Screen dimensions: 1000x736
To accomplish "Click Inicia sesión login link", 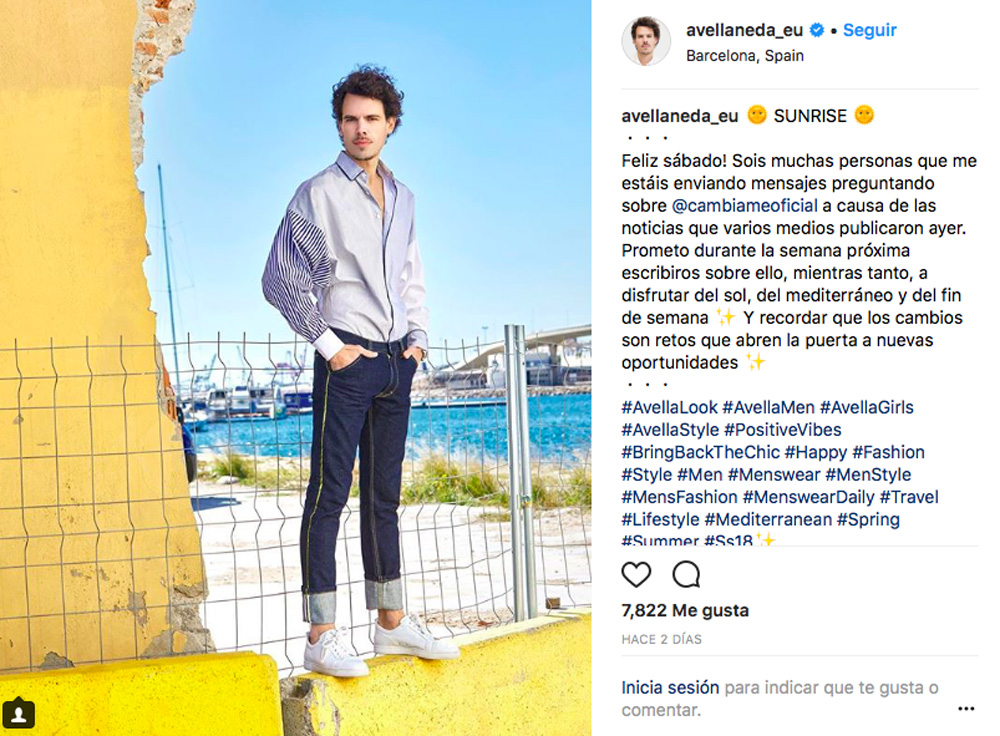I will tap(670, 688).
